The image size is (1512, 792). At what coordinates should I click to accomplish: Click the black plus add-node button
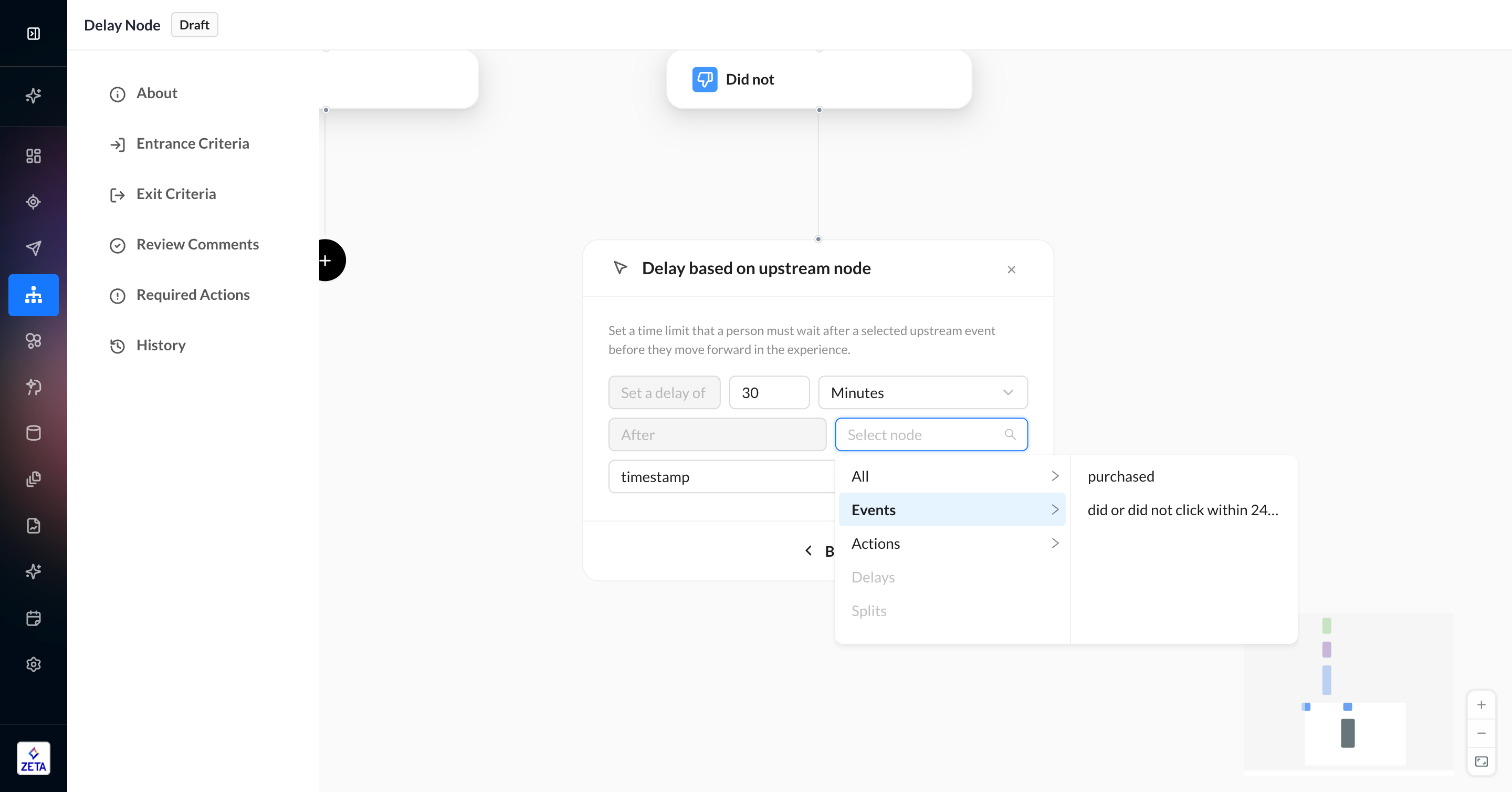point(332,260)
